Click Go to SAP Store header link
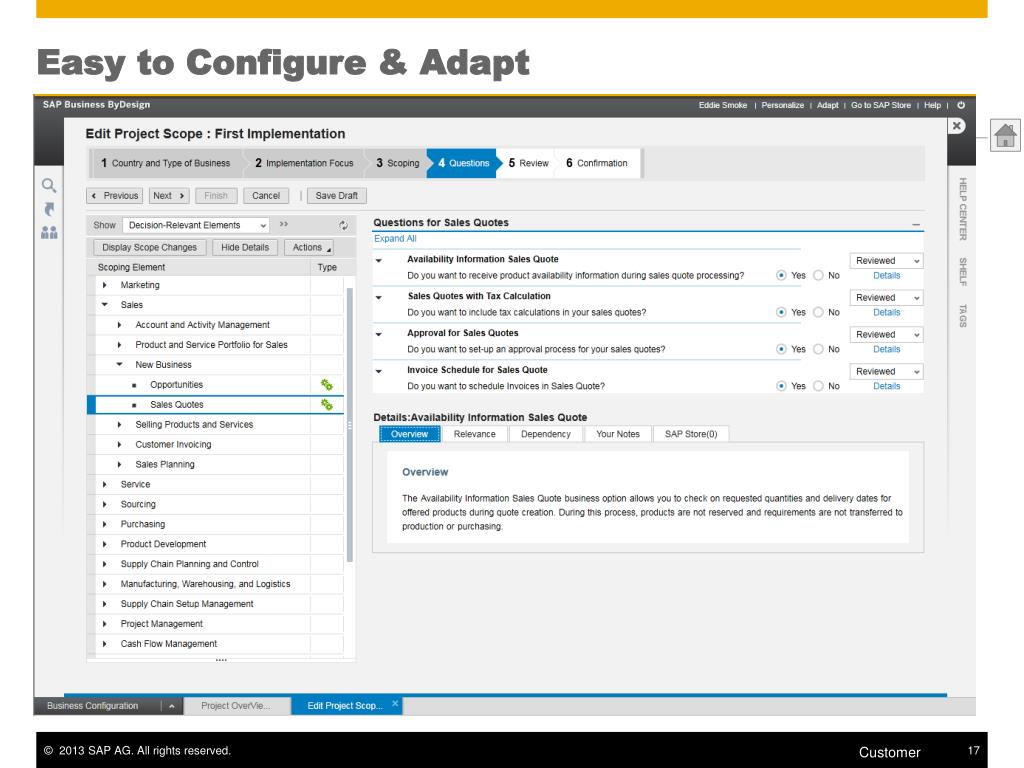The width and height of the screenshot is (1024, 768). click(880, 105)
